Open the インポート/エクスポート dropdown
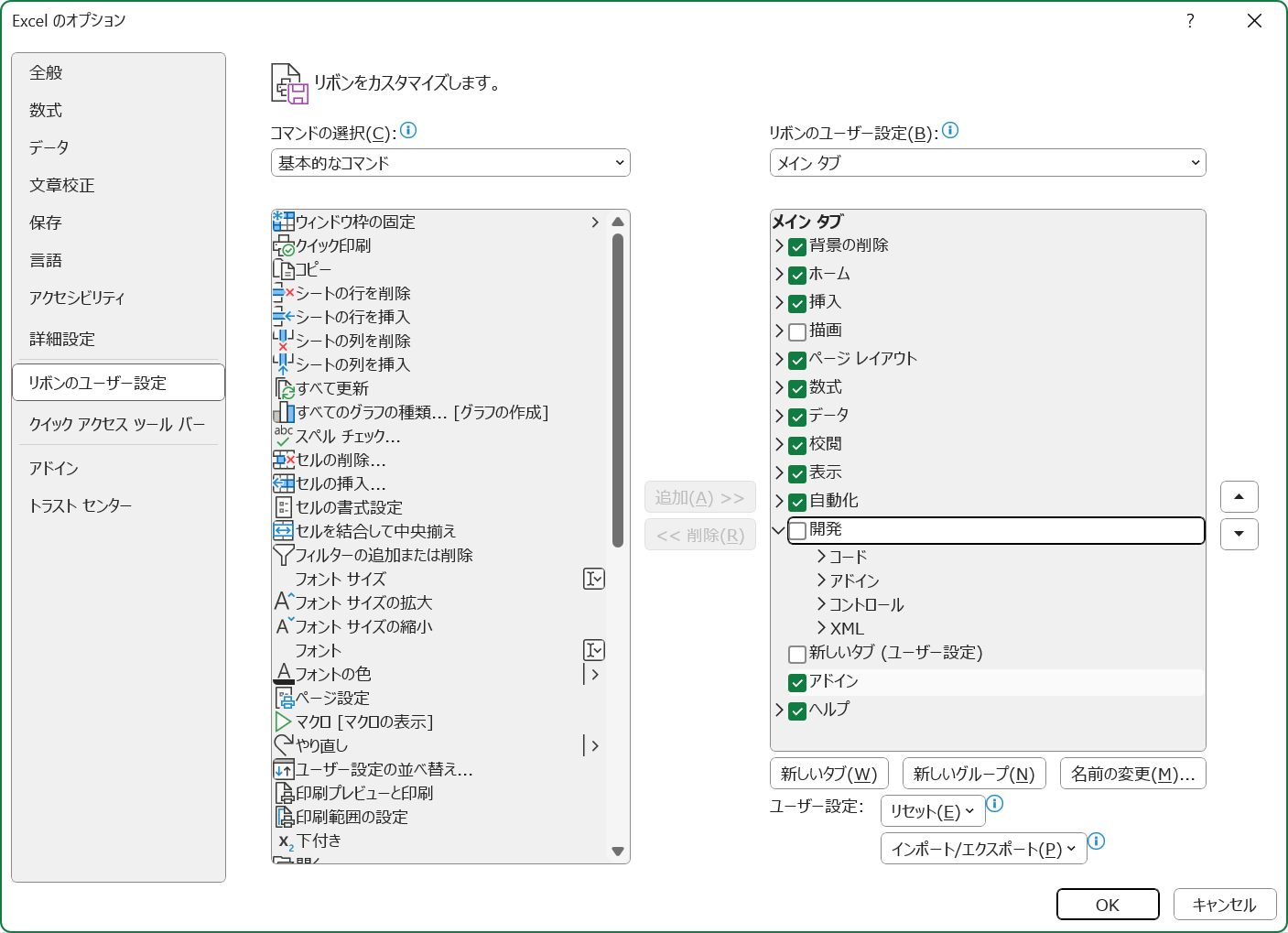Screen dimensions: 1288x933 tap(984, 849)
